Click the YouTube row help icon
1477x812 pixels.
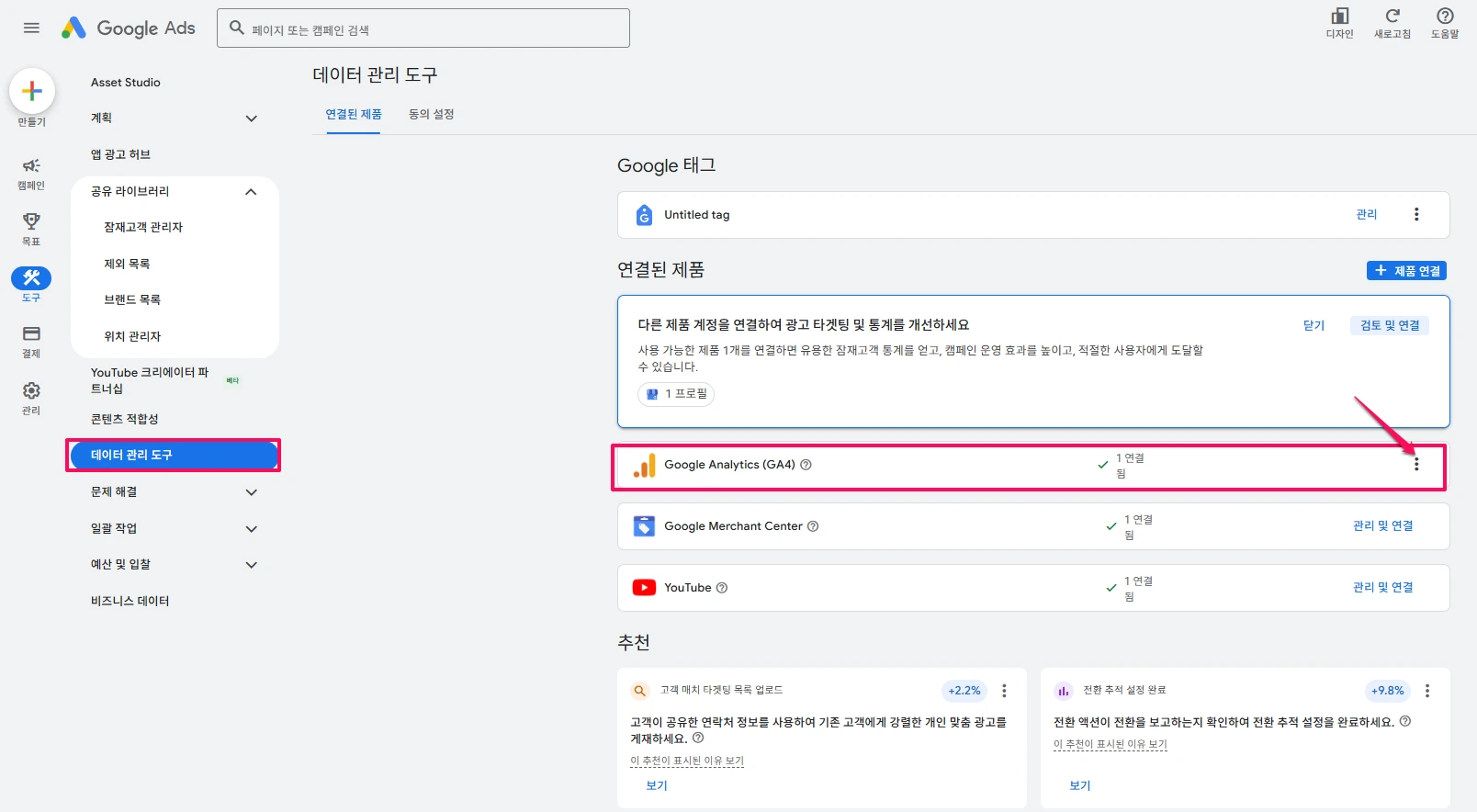(x=722, y=588)
